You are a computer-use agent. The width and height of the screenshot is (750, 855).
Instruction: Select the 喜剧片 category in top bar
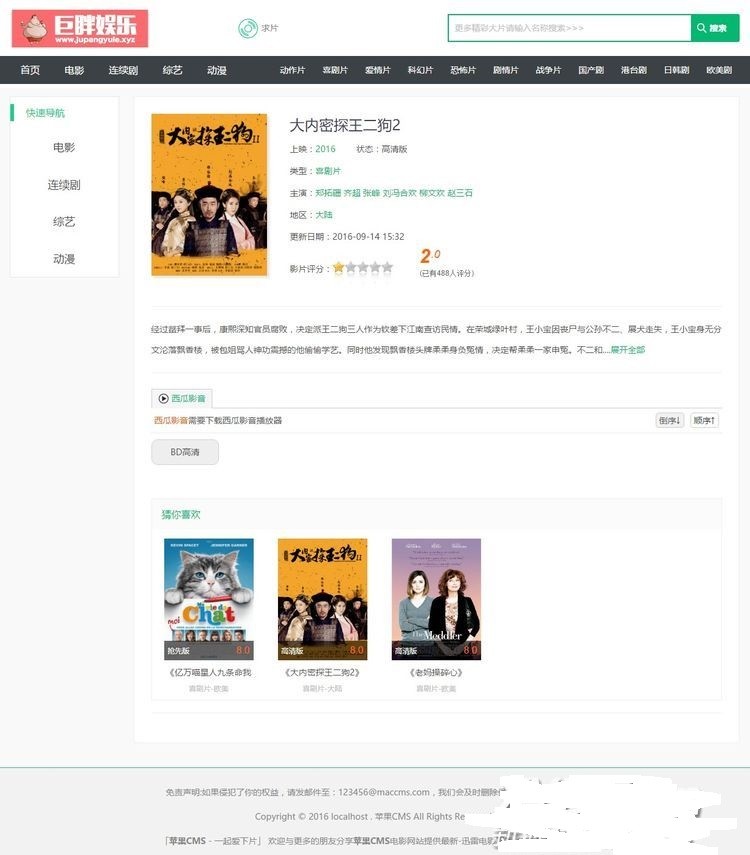[x=335, y=70]
